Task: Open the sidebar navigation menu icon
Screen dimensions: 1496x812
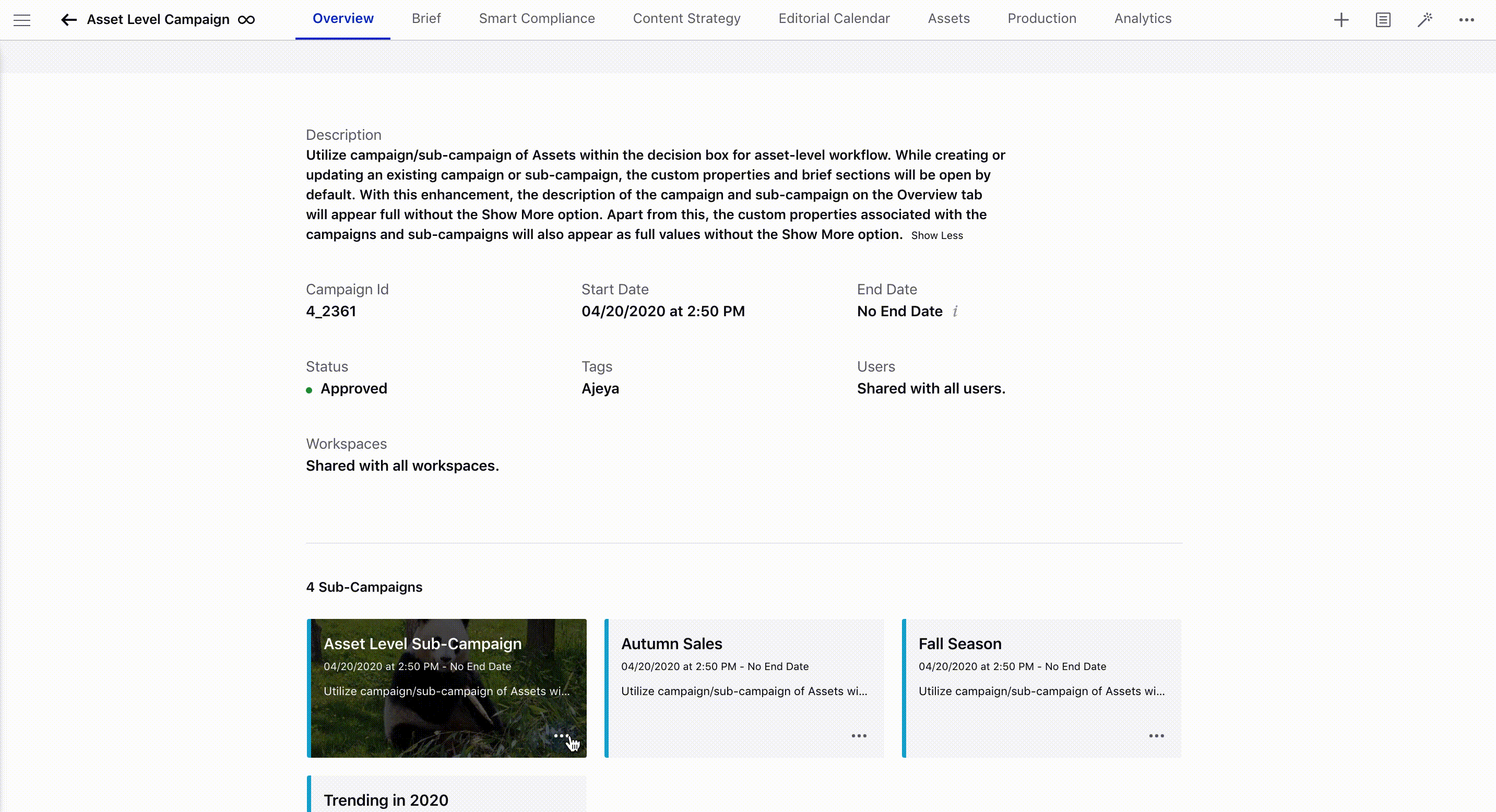Action: pyautogui.click(x=22, y=19)
